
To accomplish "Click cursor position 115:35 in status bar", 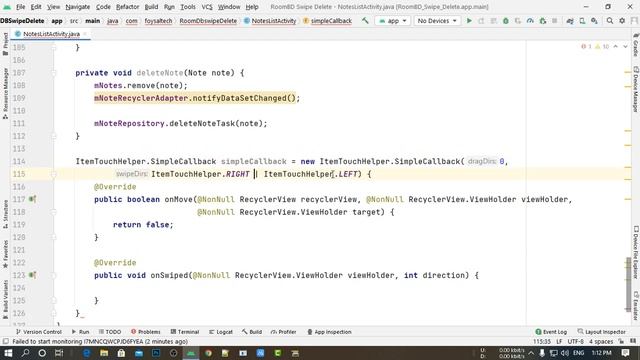I will pos(542,341).
